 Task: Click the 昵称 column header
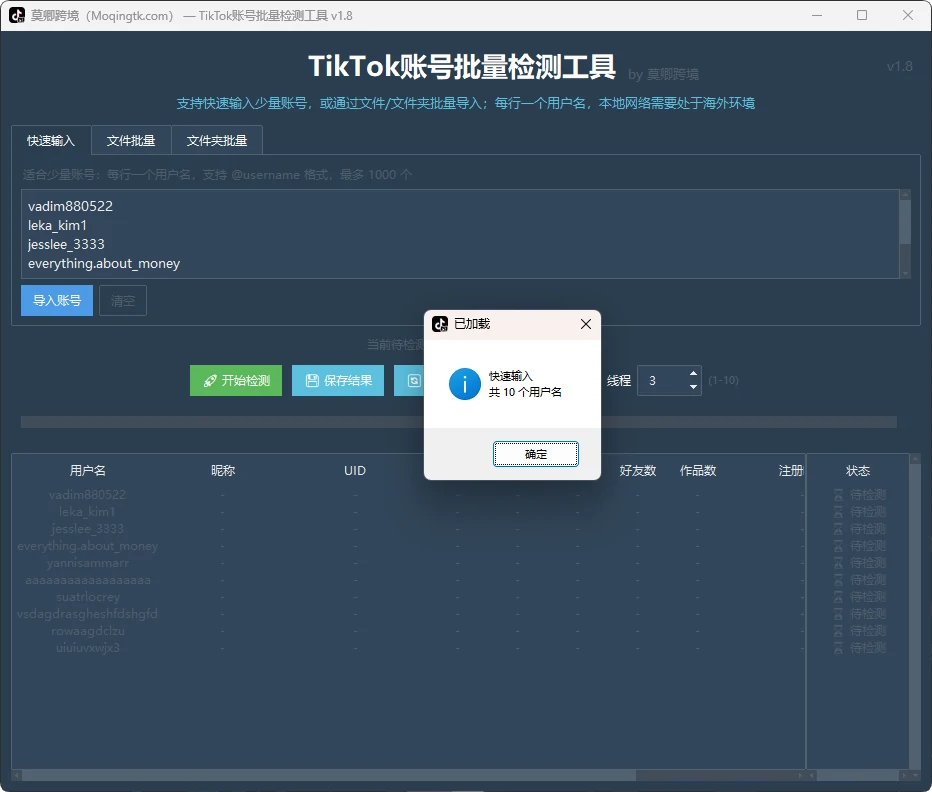click(x=223, y=471)
